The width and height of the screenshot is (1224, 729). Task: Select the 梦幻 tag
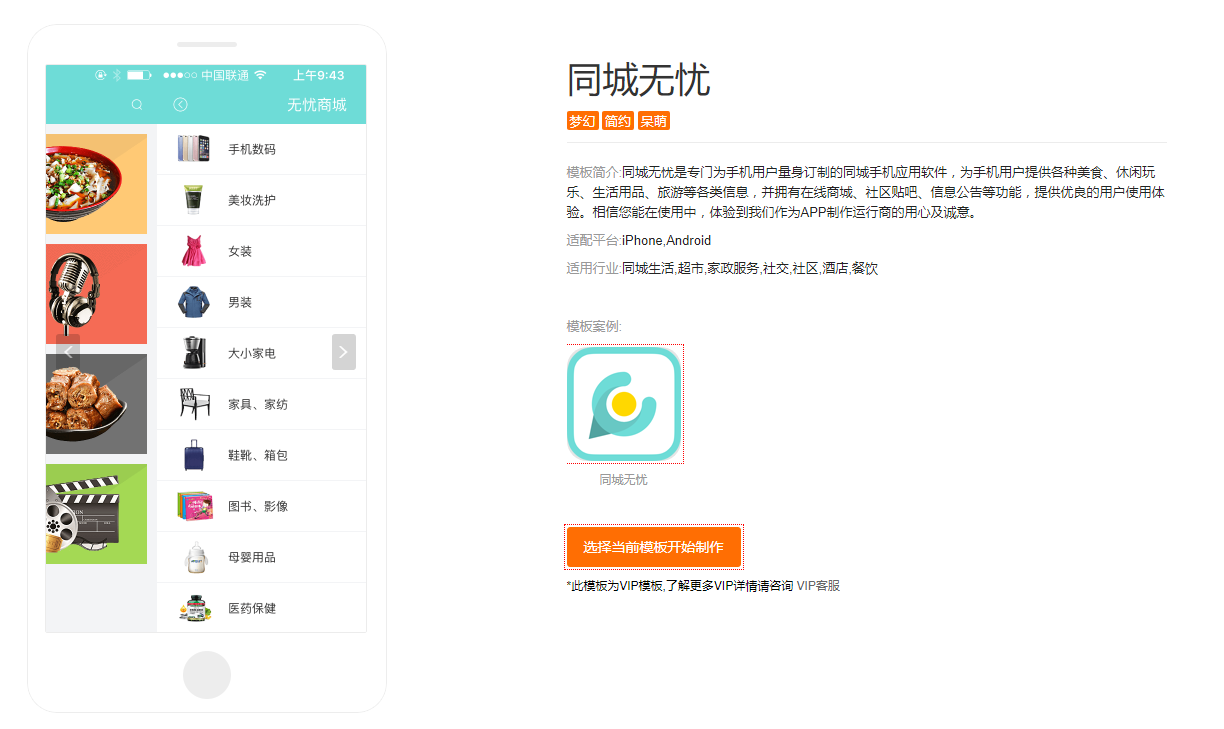[x=582, y=121]
